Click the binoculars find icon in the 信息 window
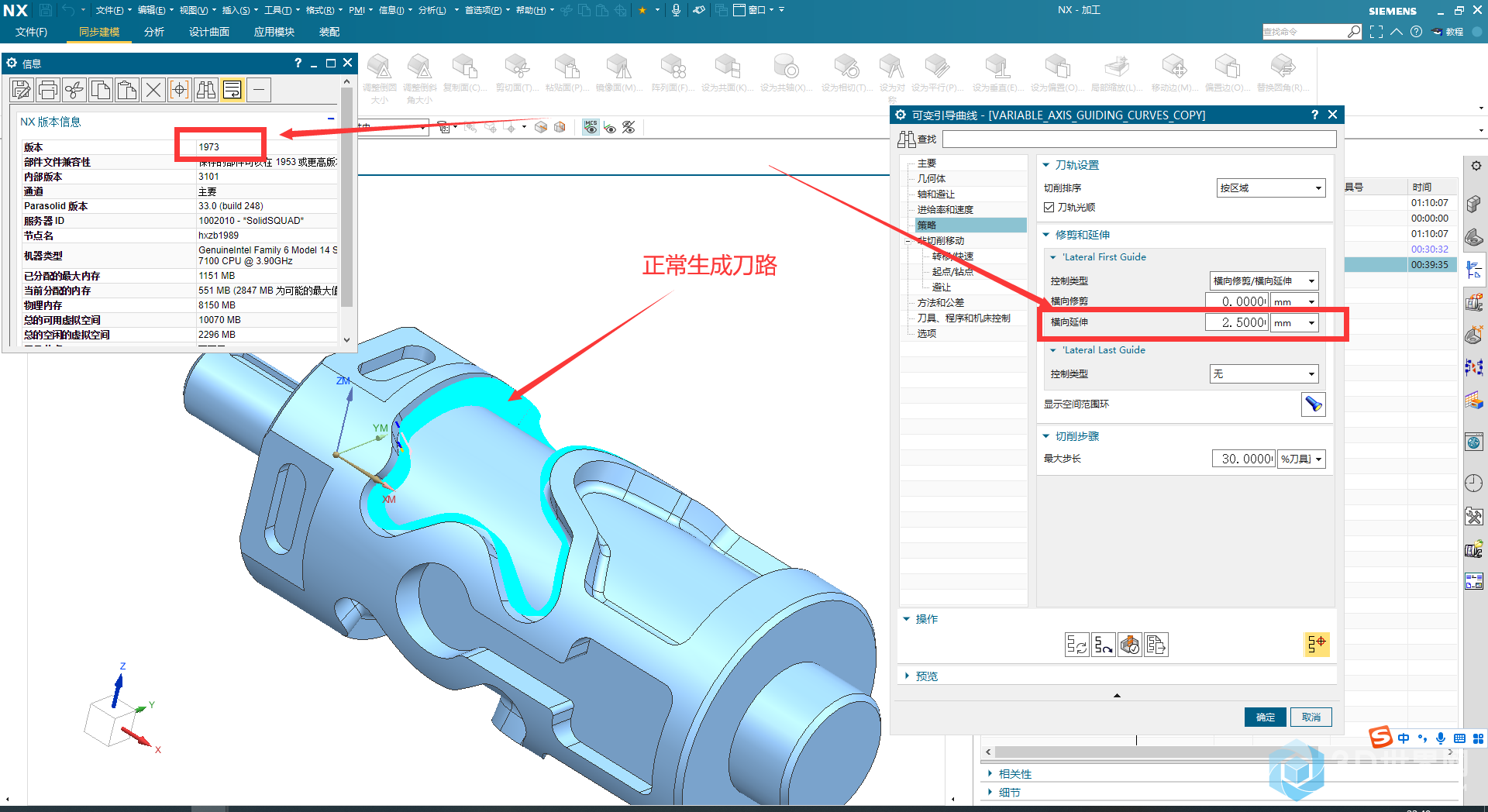Viewport: 1488px width, 812px height. (x=206, y=90)
